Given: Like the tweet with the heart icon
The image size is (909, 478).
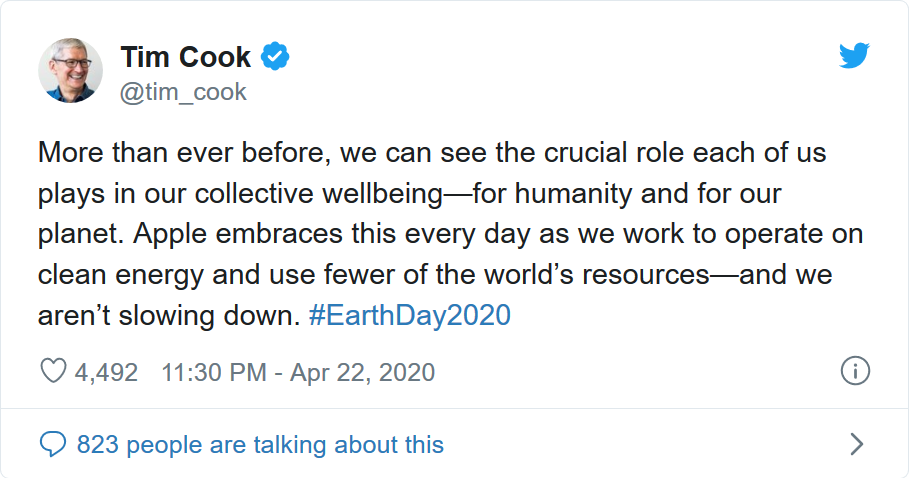Looking at the screenshot, I should pos(52,373).
